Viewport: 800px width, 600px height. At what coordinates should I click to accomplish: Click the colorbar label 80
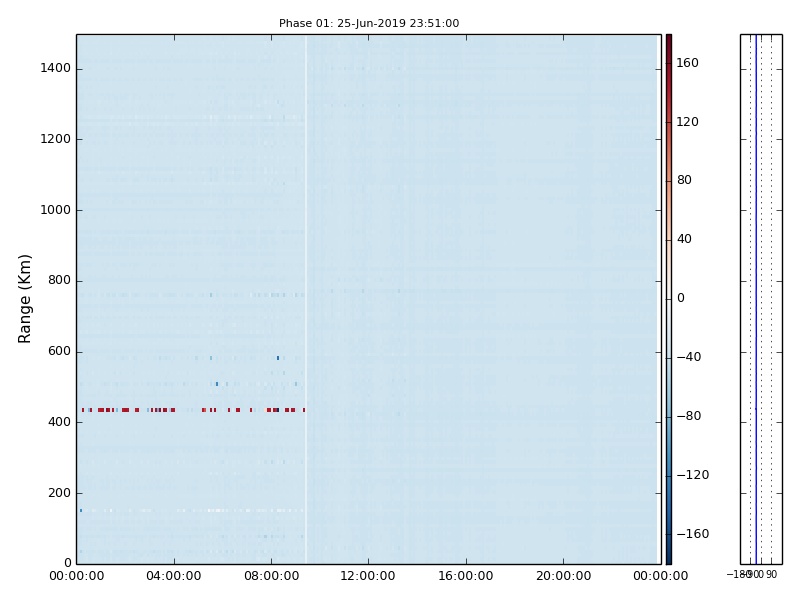click(x=684, y=180)
